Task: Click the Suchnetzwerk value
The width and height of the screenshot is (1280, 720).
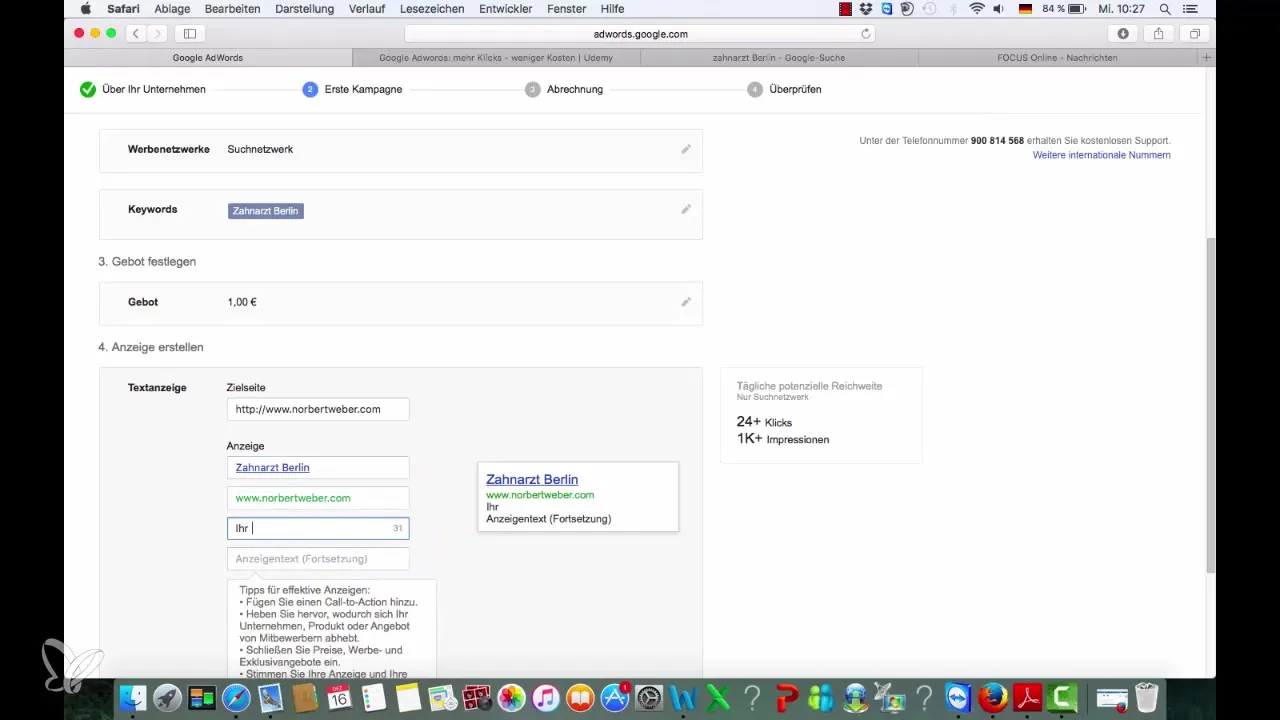Action: coord(260,149)
